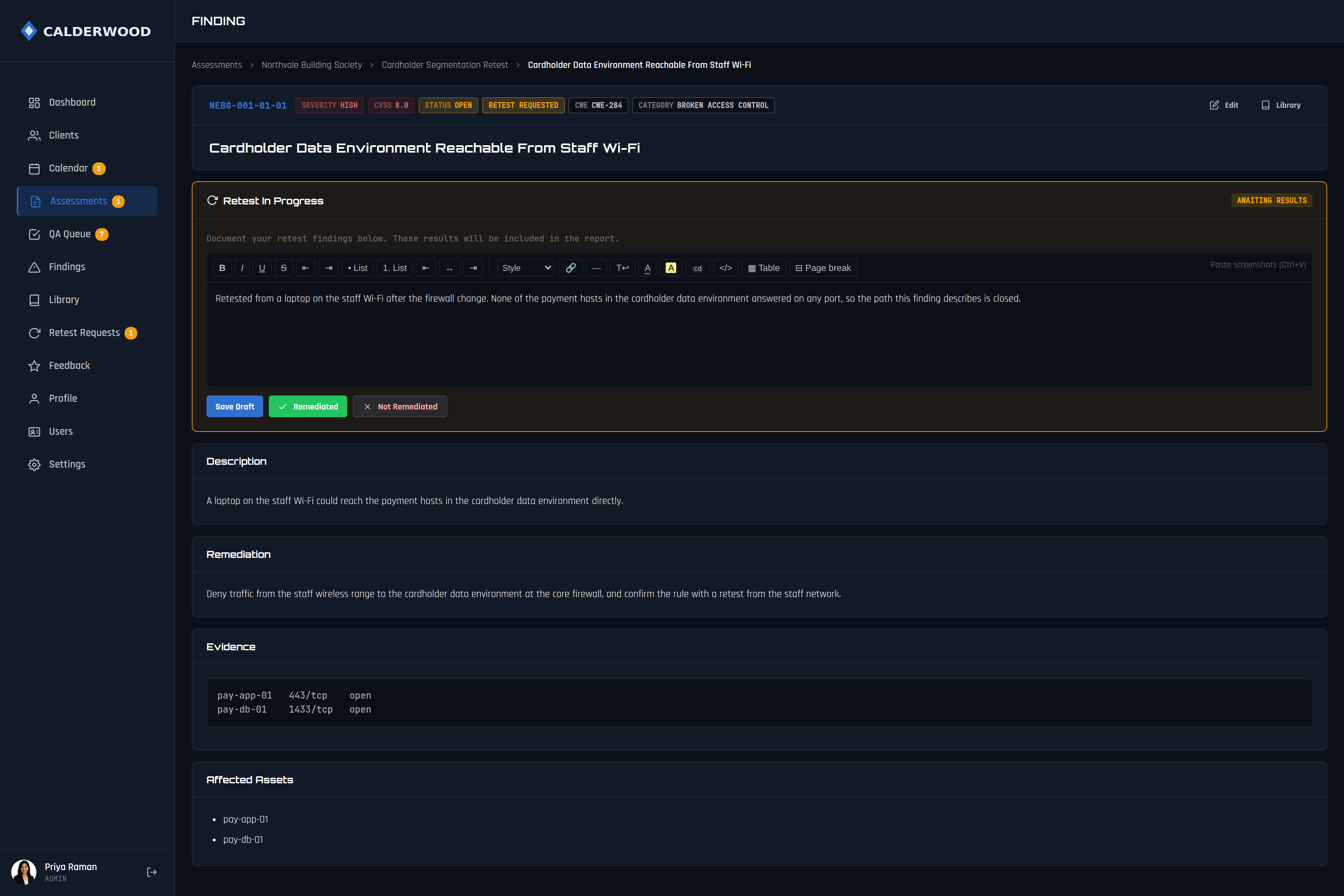This screenshot has width=1344, height=896.
Task: Open the Profile sidebar item
Action: (x=87, y=398)
